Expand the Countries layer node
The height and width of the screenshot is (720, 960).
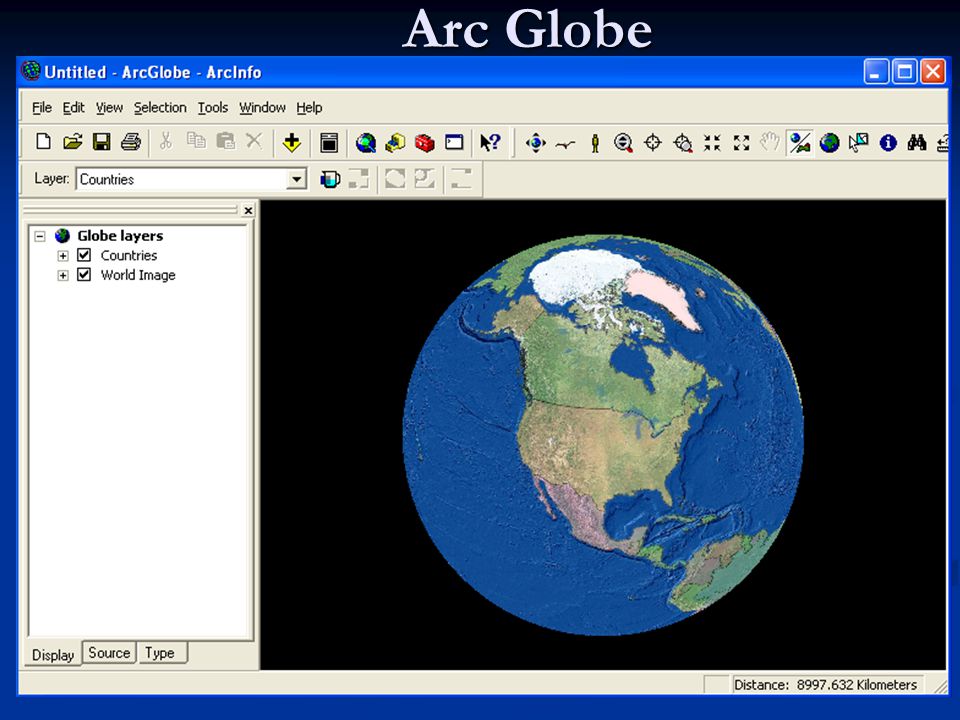[62, 255]
